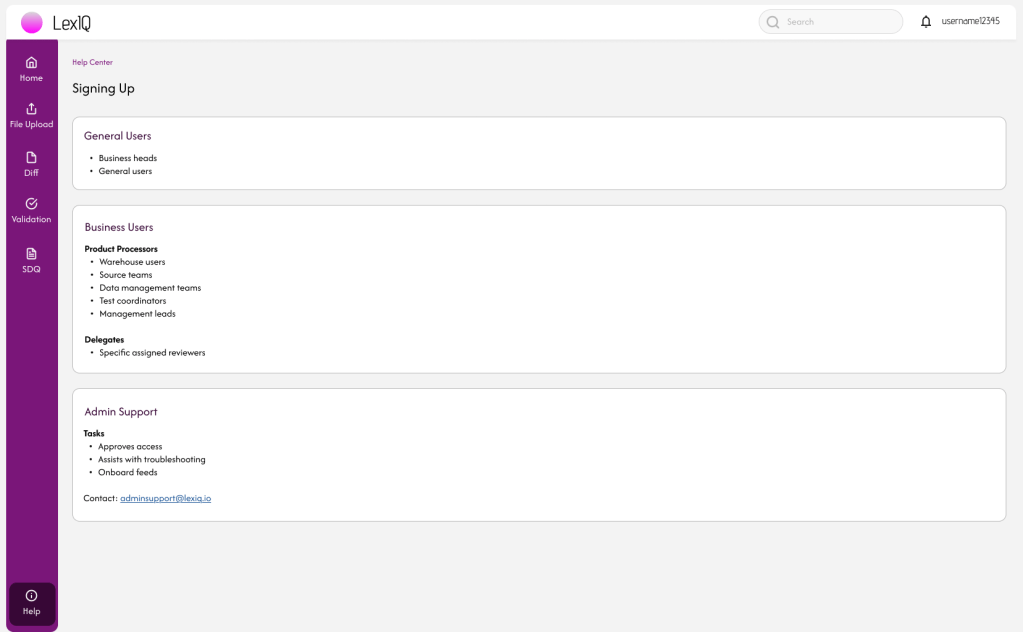Focus the Search input field
1023x632 pixels.
(840, 22)
